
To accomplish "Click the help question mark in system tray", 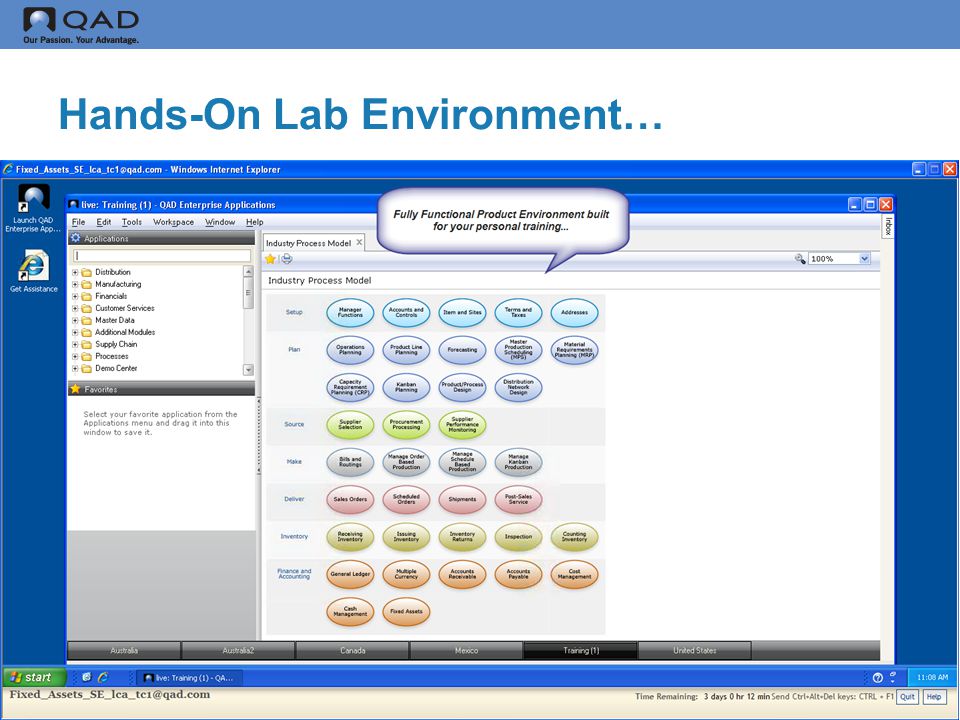I will pyautogui.click(x=877, y=678).
